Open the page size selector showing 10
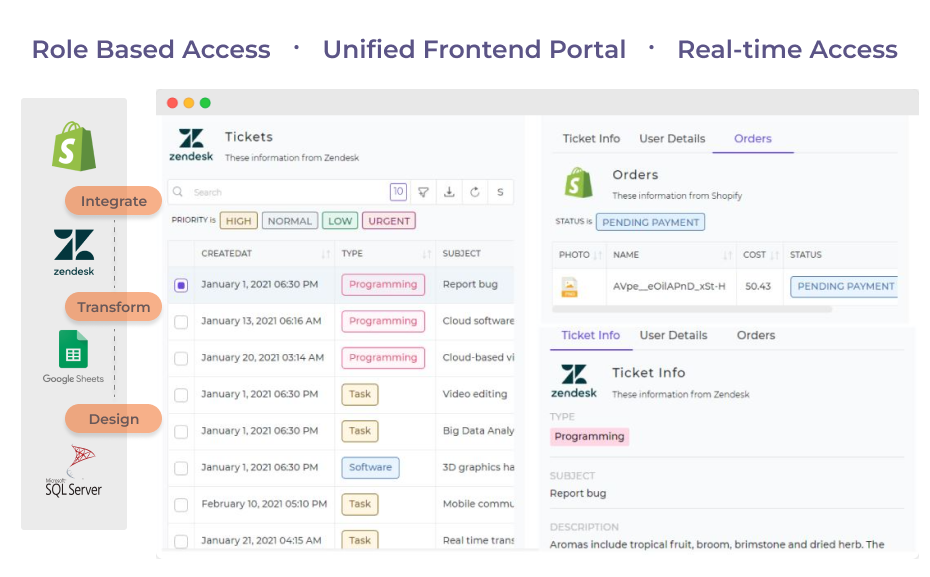 click(398, 192)
